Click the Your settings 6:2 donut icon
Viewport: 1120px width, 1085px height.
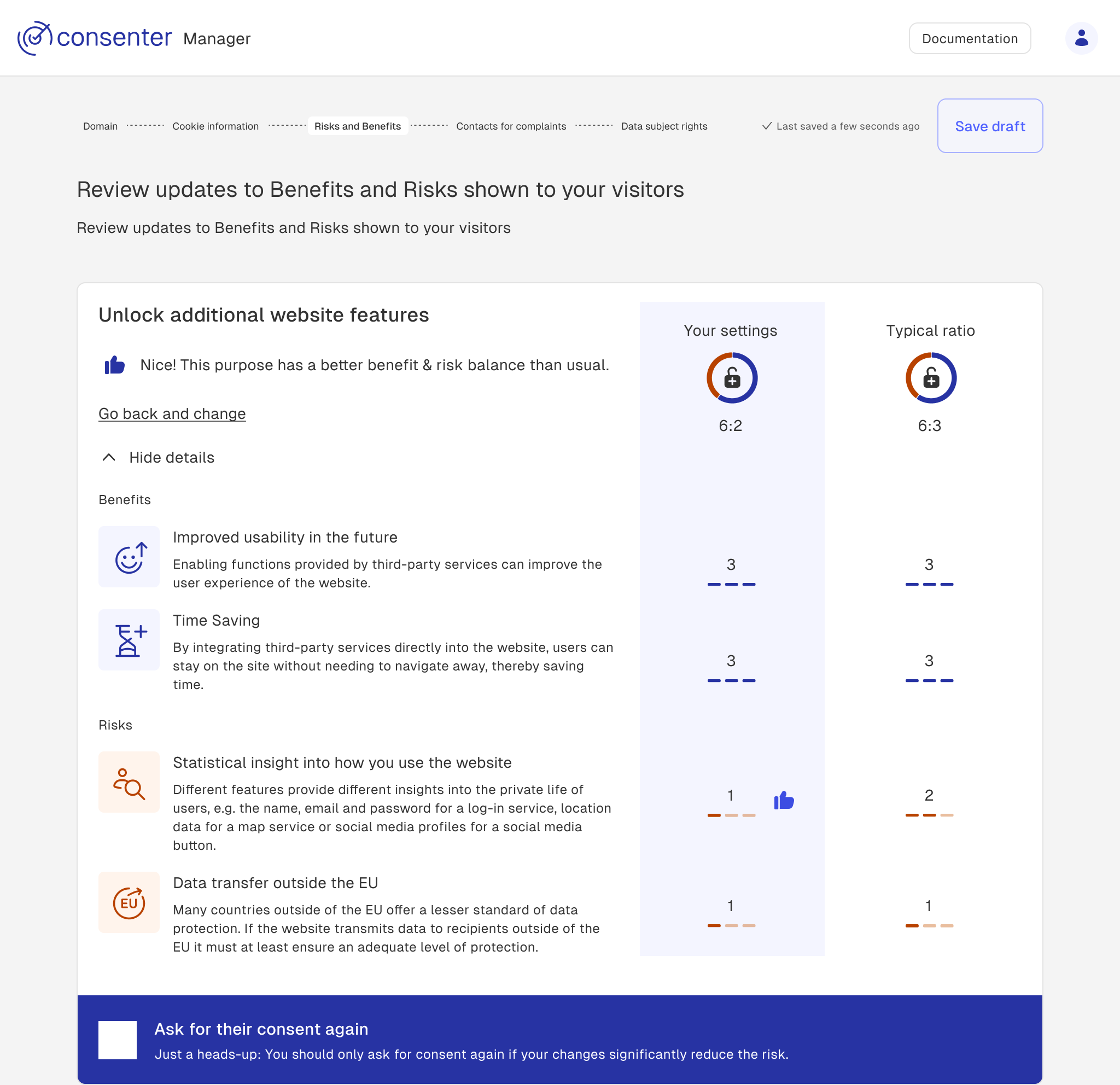pyautogui.click(x=731, y=378)
